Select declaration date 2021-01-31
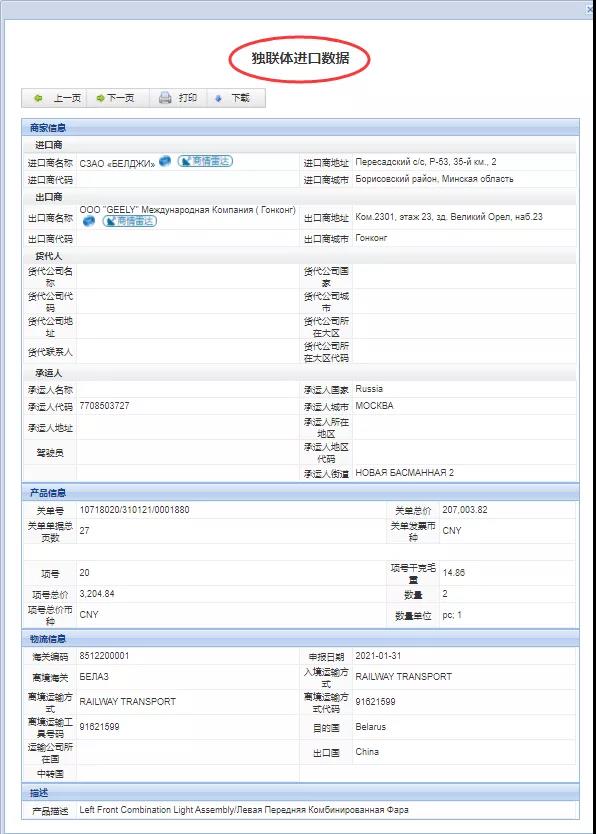596x834 pixels. [x=378, y=655]
